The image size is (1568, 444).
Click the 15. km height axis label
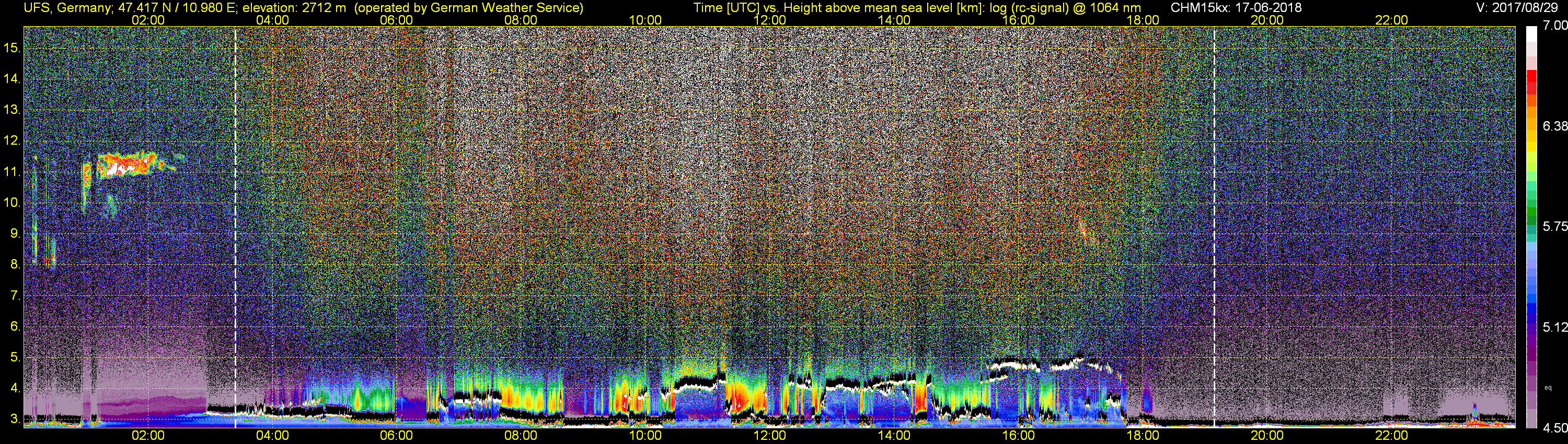point(12,48)
